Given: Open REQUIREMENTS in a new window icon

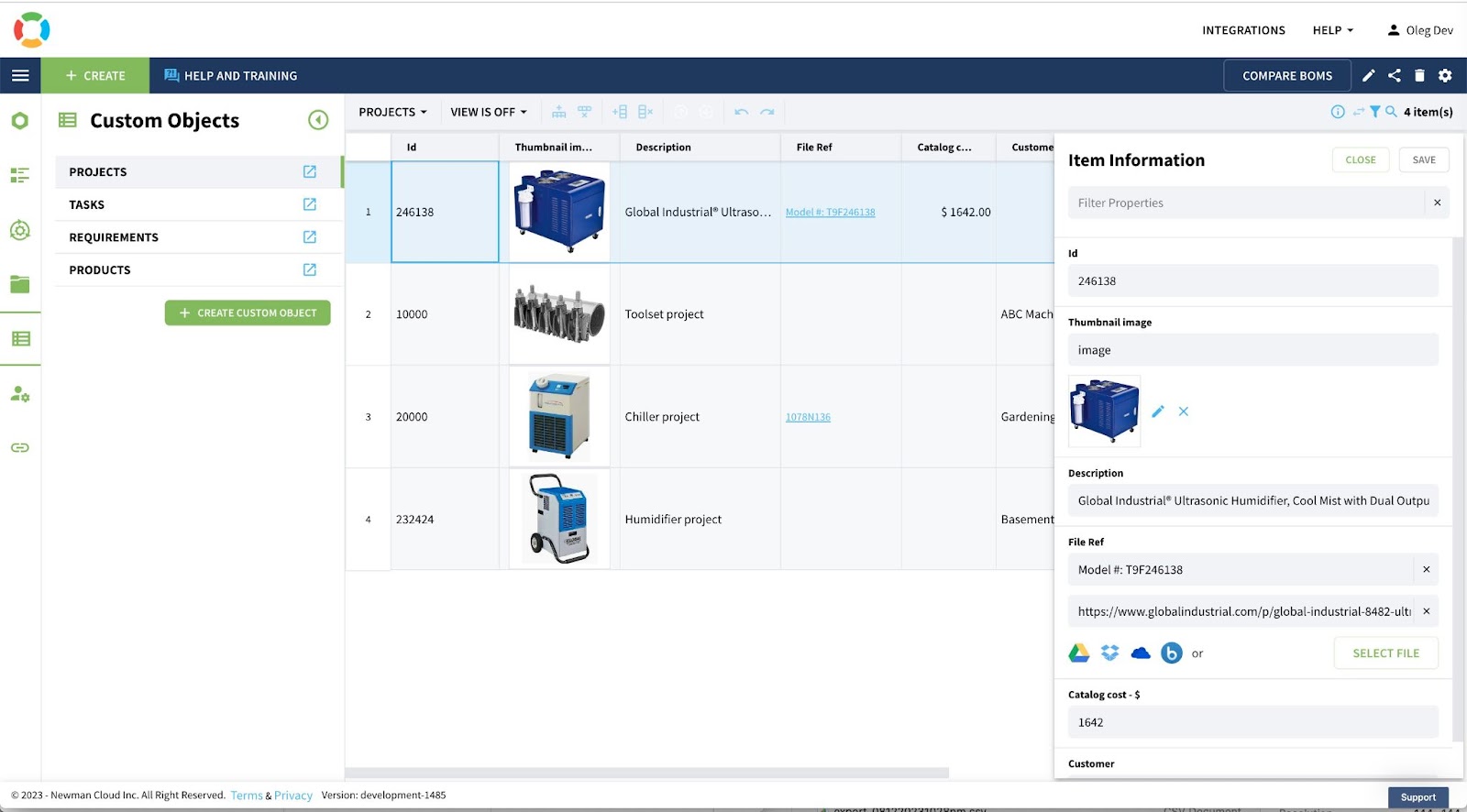Looking at the screenshot, I should click(x=310, y=237).
